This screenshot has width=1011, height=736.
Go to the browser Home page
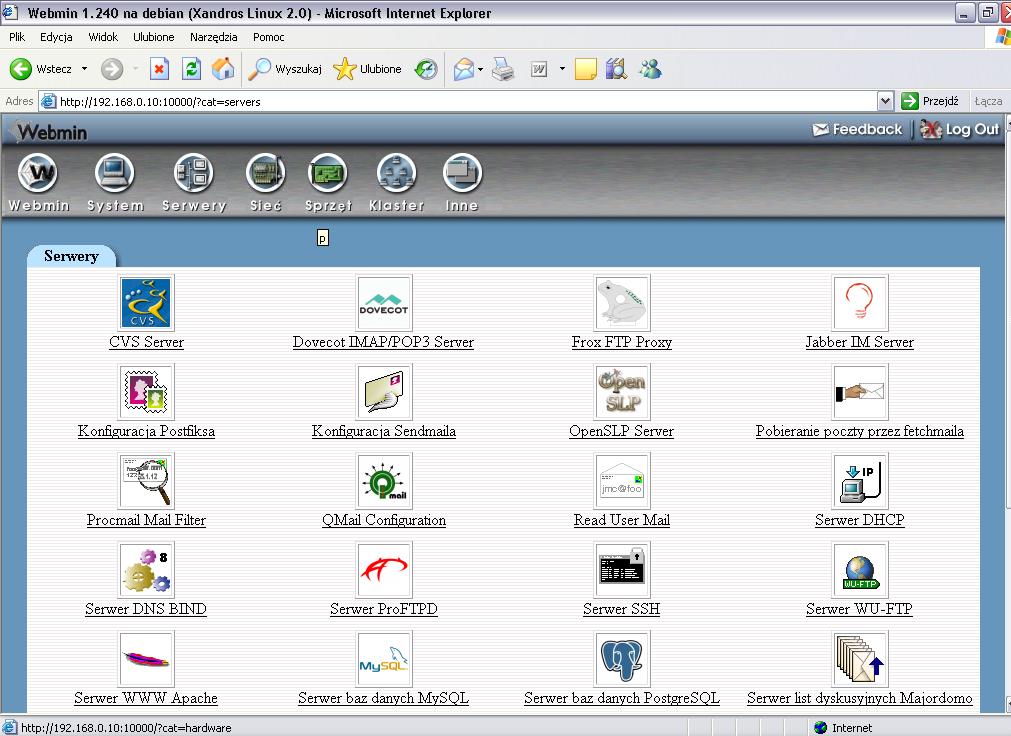pos(223,68)
